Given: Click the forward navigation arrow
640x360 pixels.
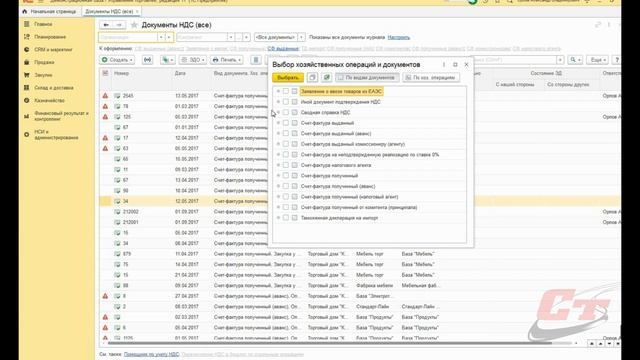Looking at the screenshot, I should pyautogui.click(x=119, y=25).
